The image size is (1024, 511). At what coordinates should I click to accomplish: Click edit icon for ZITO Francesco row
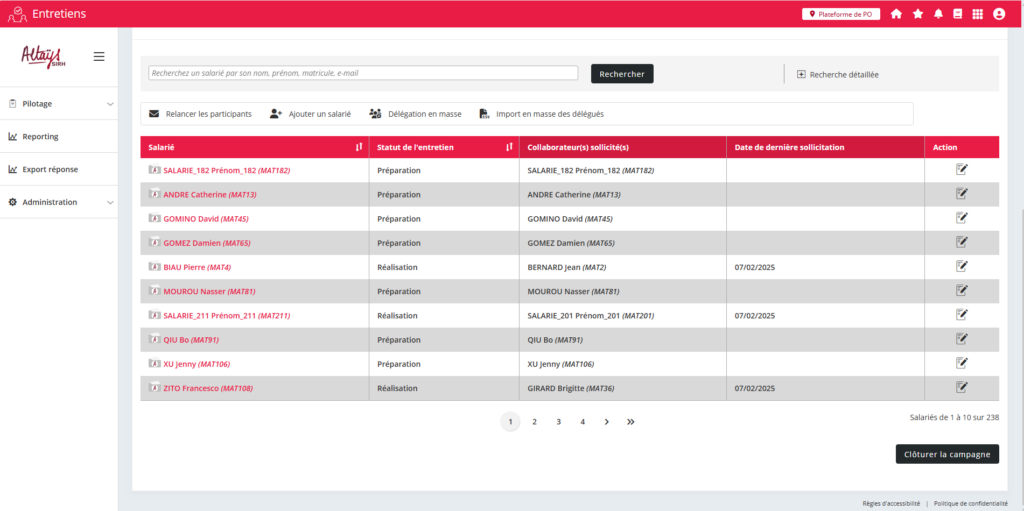(962, 387)
